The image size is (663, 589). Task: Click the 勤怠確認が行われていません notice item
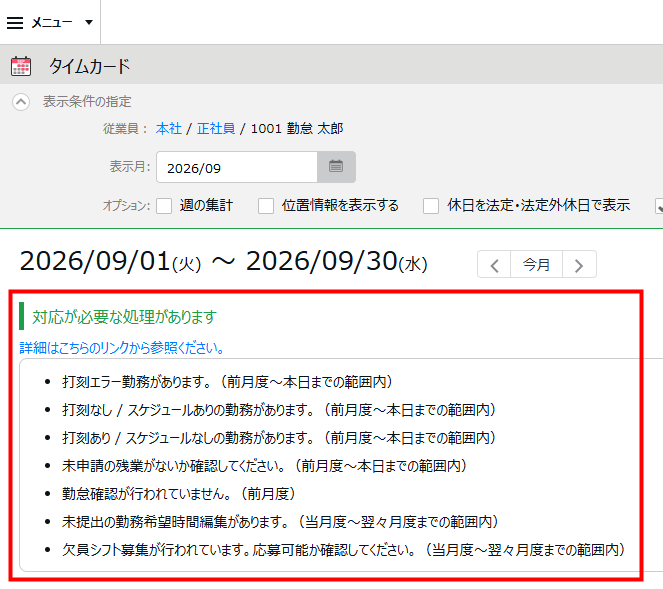coord(178,493)
